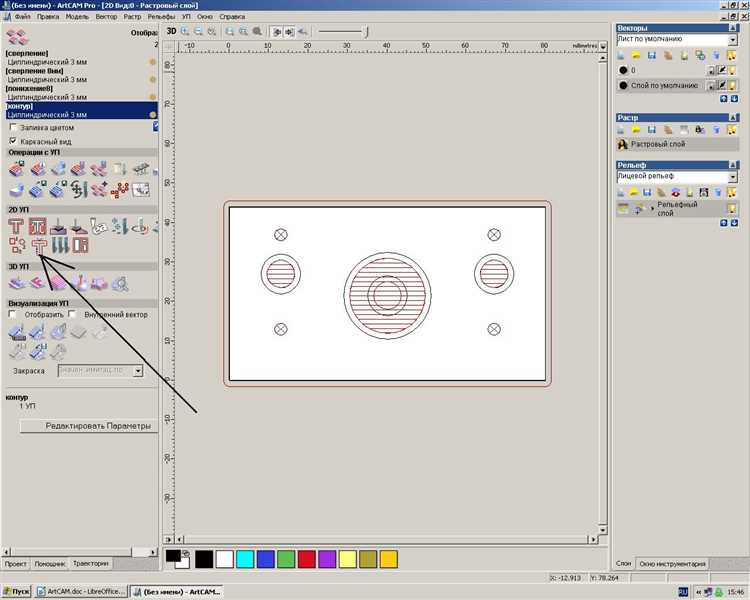This screenshot has width=750, height=600.
Task: Move vector layer up with blue arrow
Action: [x=724, y=99]
